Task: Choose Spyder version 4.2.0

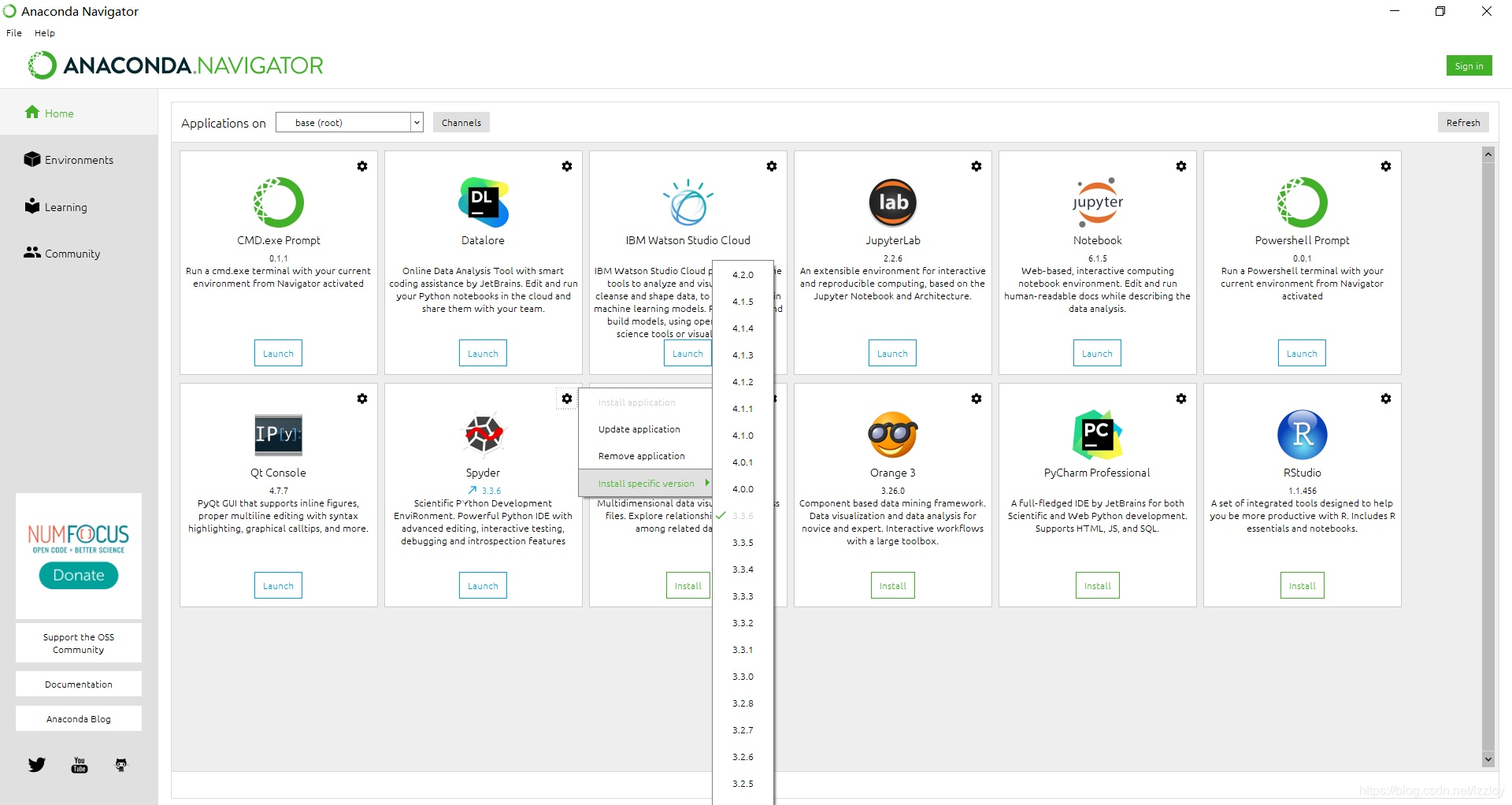Action: tap(743, 275)
